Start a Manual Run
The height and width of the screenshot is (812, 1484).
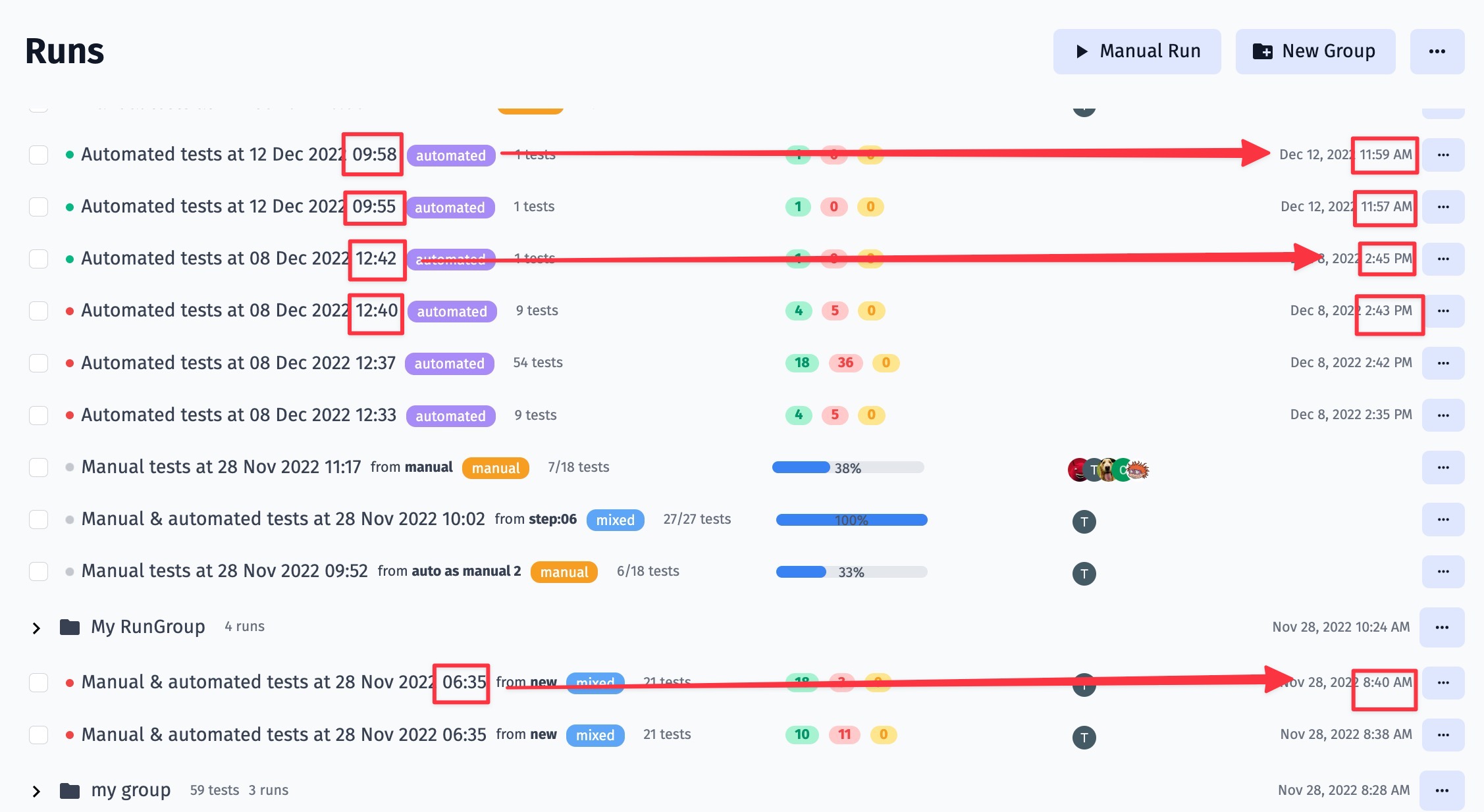click(x=1136, y=51)
